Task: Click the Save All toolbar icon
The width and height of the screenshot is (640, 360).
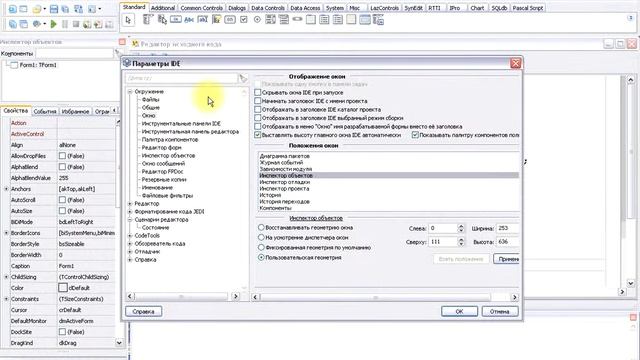Action: [65, 9]
